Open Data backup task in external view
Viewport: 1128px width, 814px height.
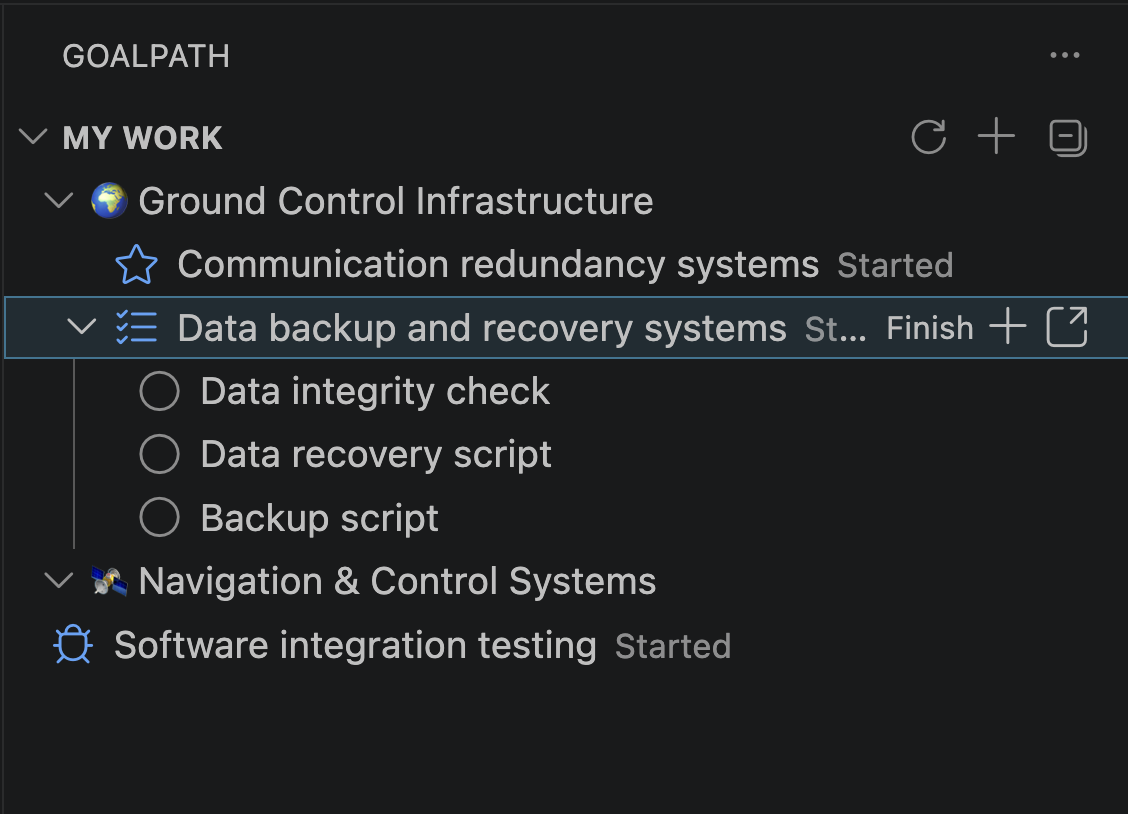point(1067,327)
